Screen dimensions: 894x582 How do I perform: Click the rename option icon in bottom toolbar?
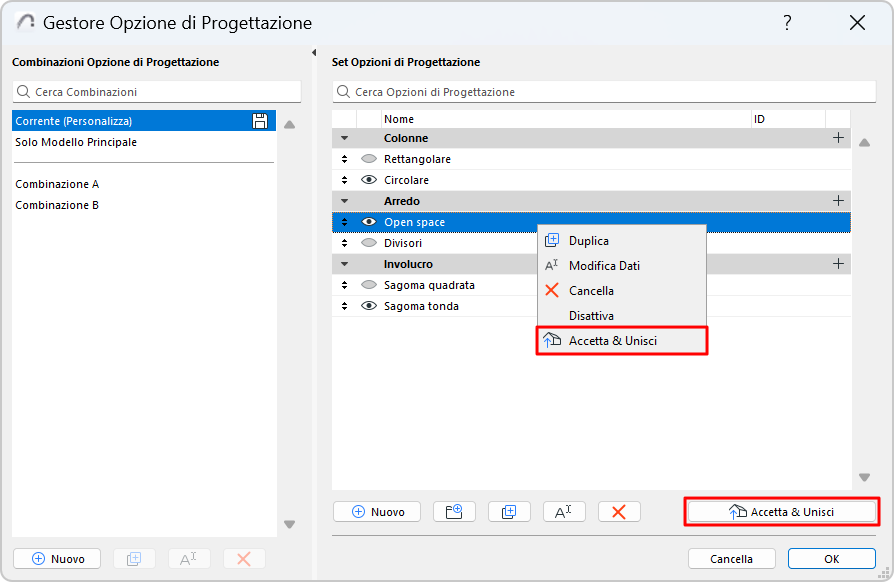click(564, 511)
